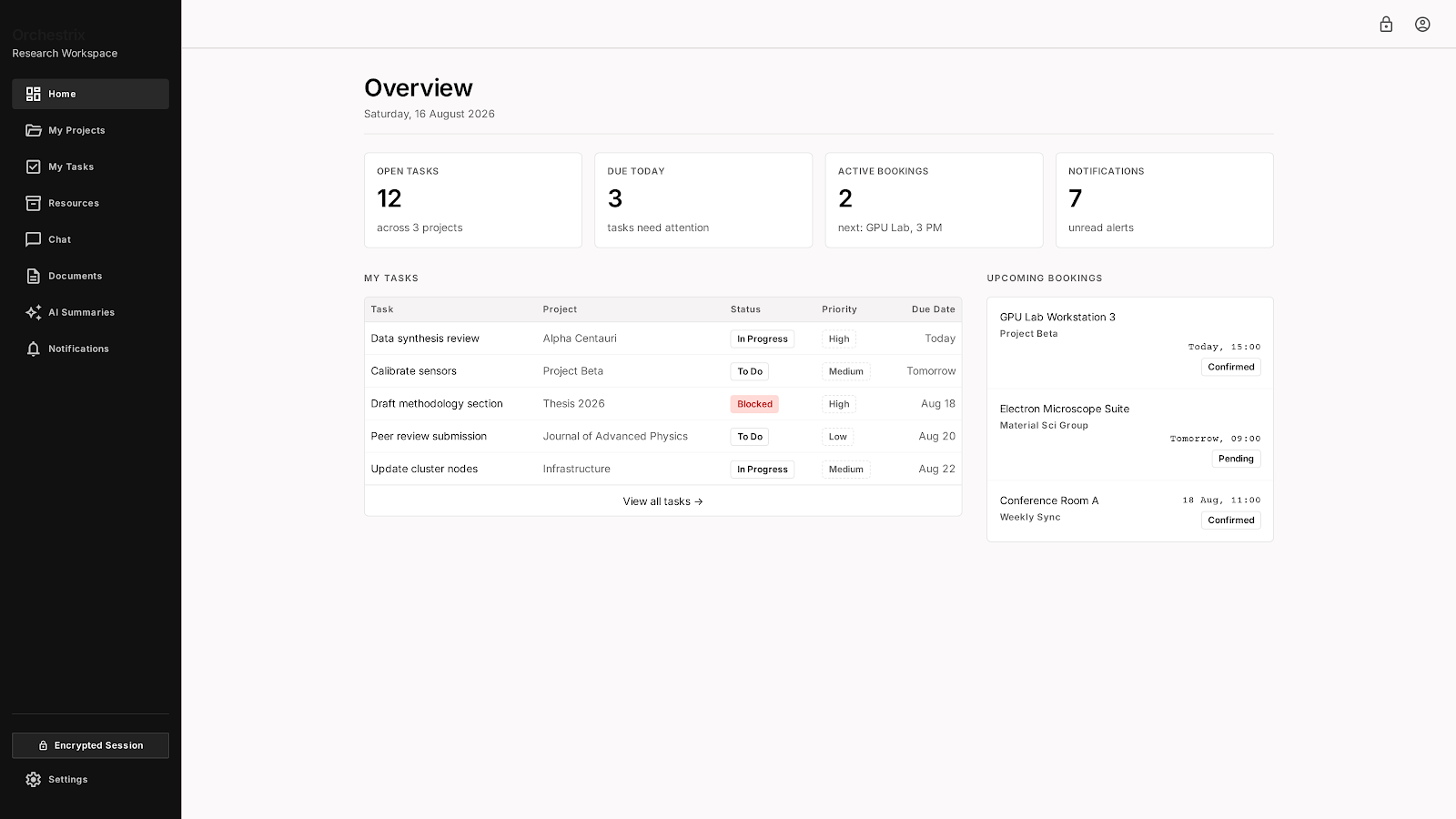Viewport: 1456px width, 819px height.
Task: Click the Journal of Advanced Physics project
Action: pos(615,437)
